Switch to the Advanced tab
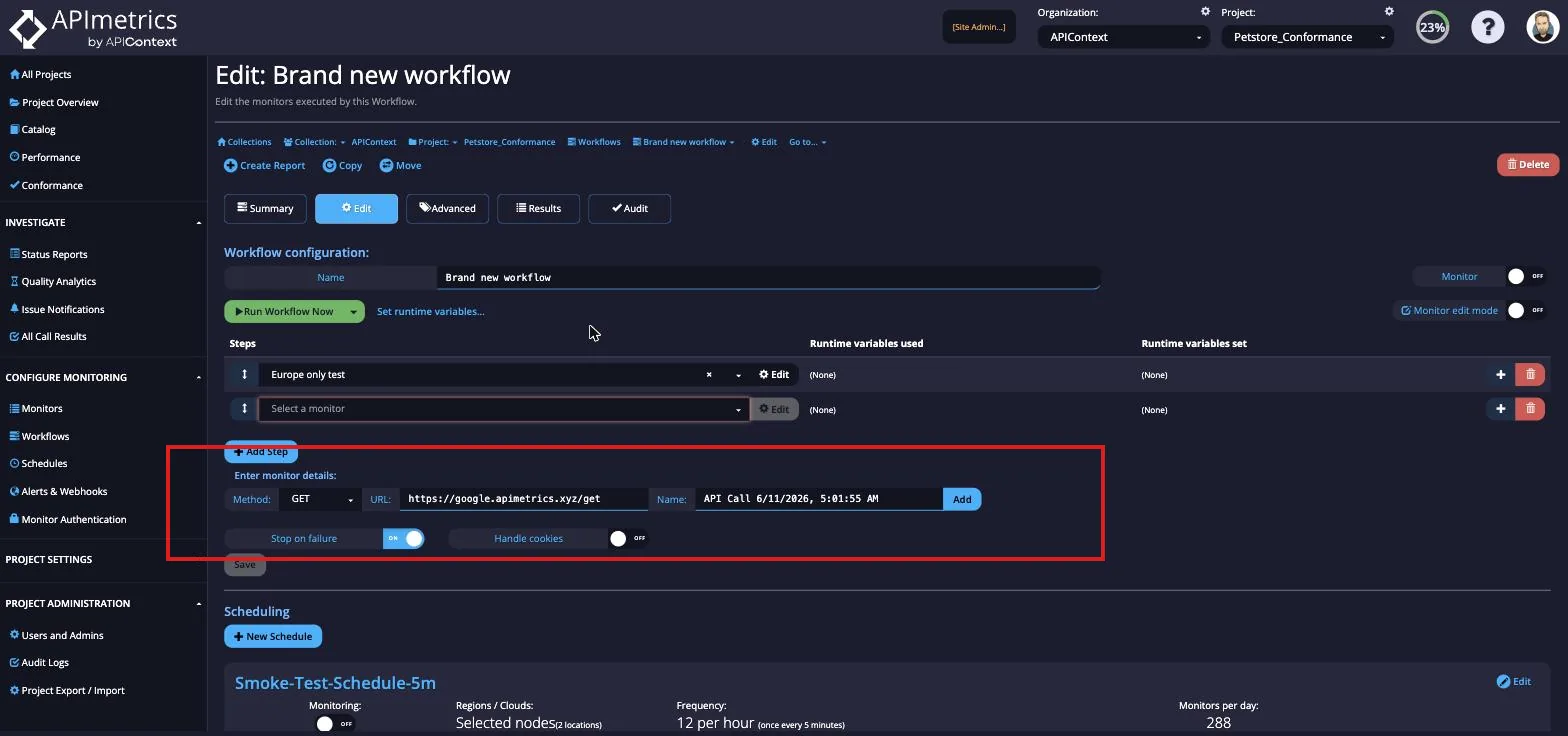The height and width of the screenshot is (736, 1568). (447, 208)
